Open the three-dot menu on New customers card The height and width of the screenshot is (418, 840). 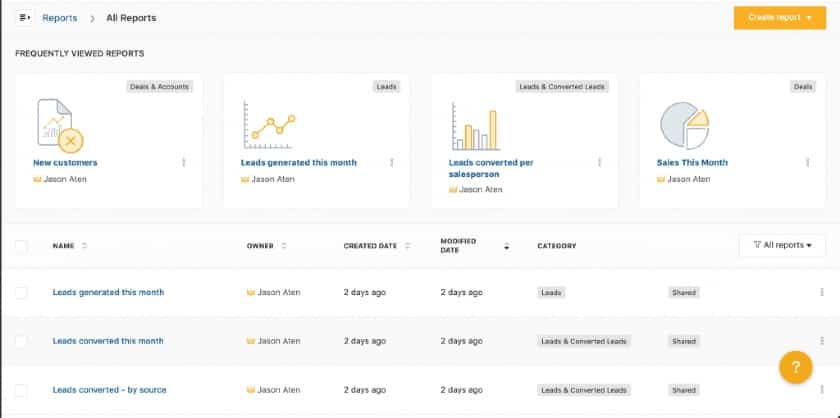tap(184, 162)
